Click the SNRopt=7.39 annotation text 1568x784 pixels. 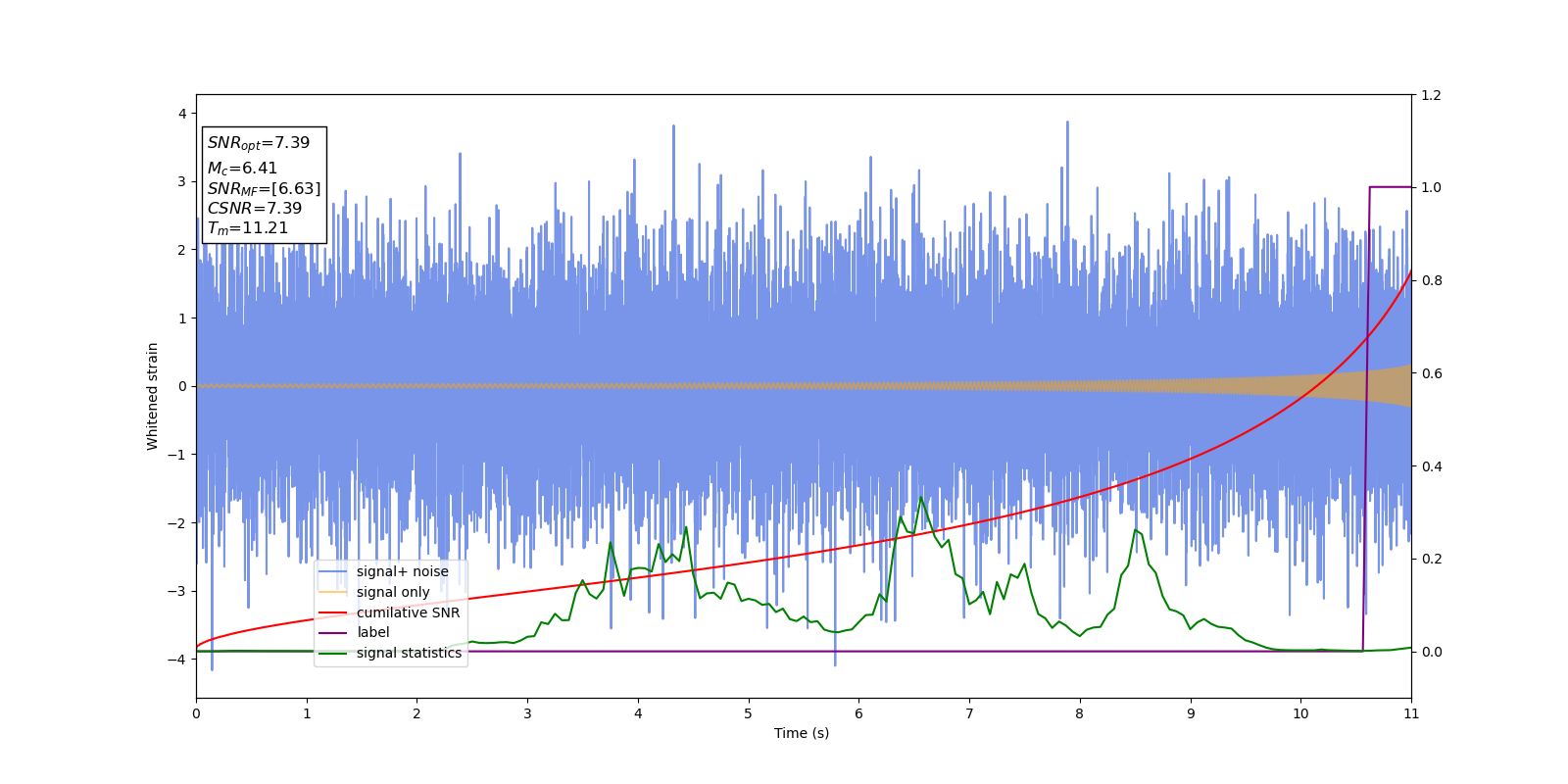point(259,143)
